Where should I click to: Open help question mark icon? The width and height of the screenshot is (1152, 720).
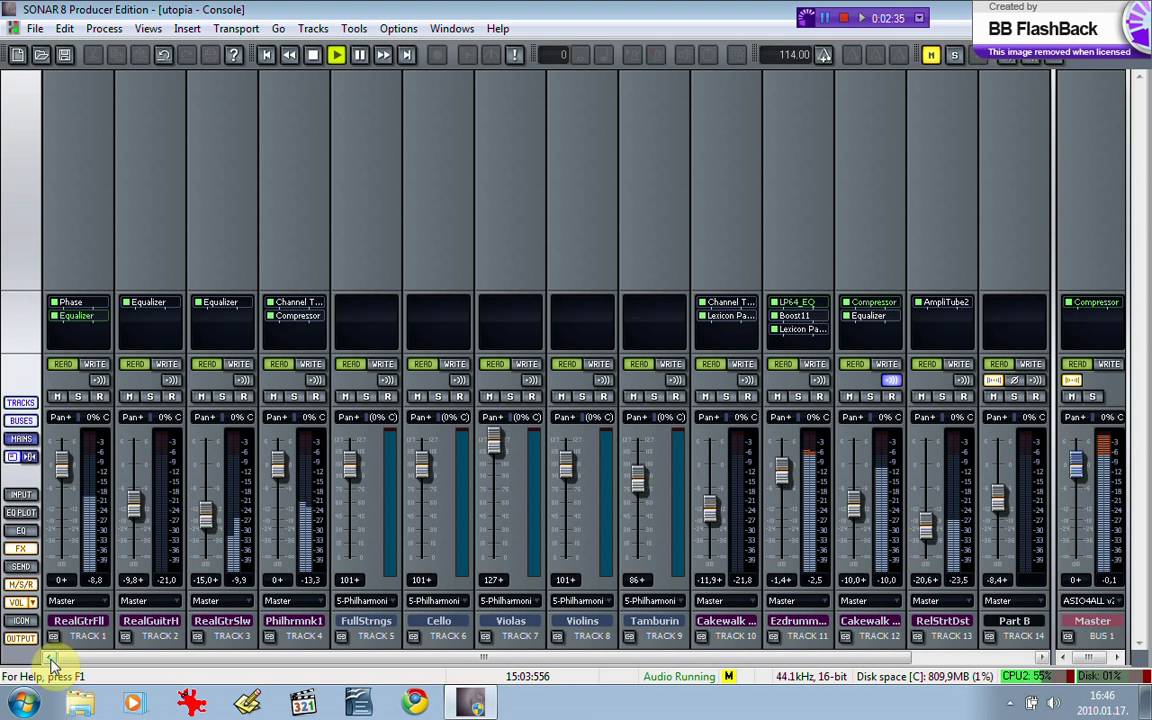pos(234,55)
